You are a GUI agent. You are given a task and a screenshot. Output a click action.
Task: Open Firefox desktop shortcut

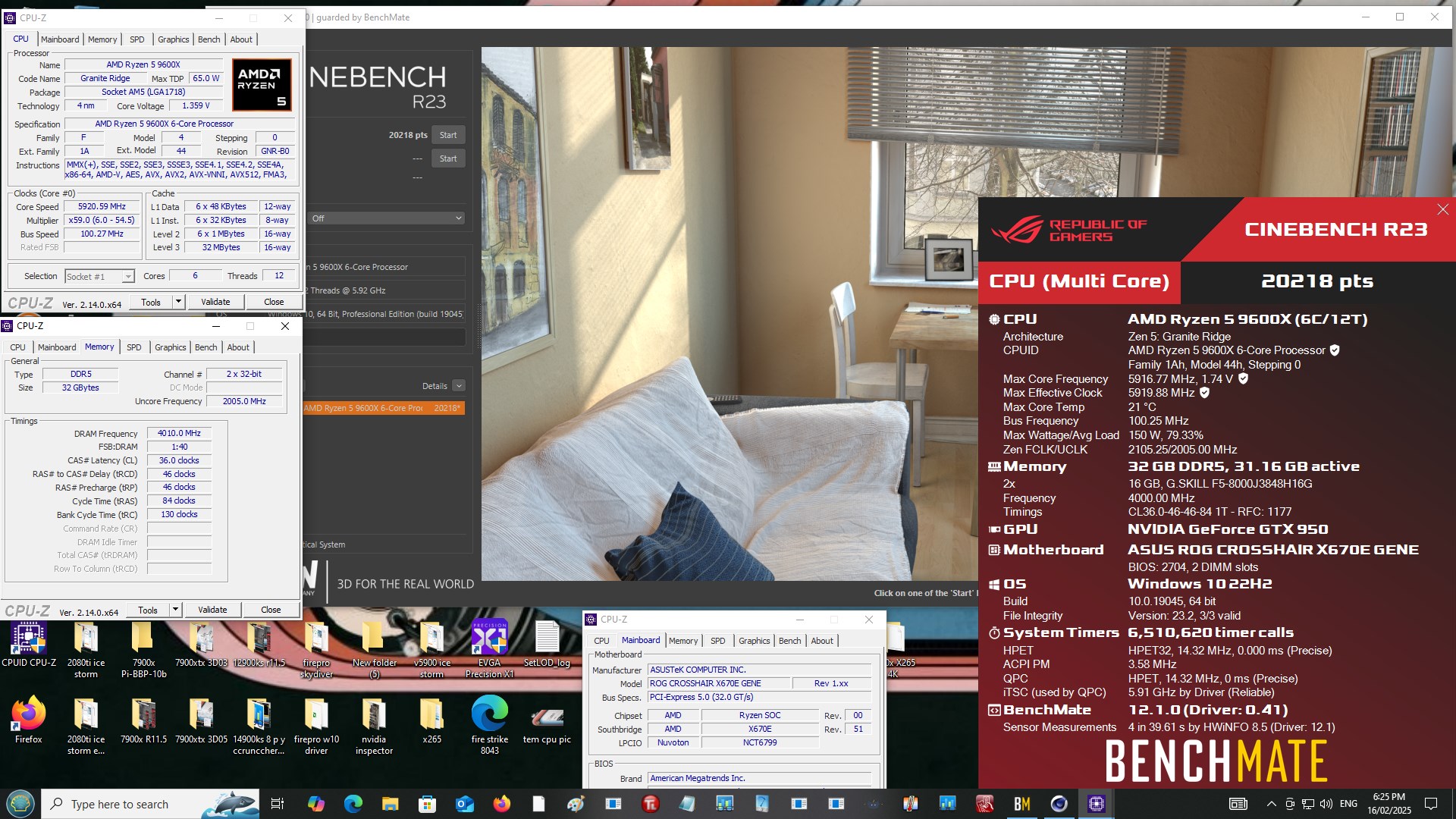[29, 720]
